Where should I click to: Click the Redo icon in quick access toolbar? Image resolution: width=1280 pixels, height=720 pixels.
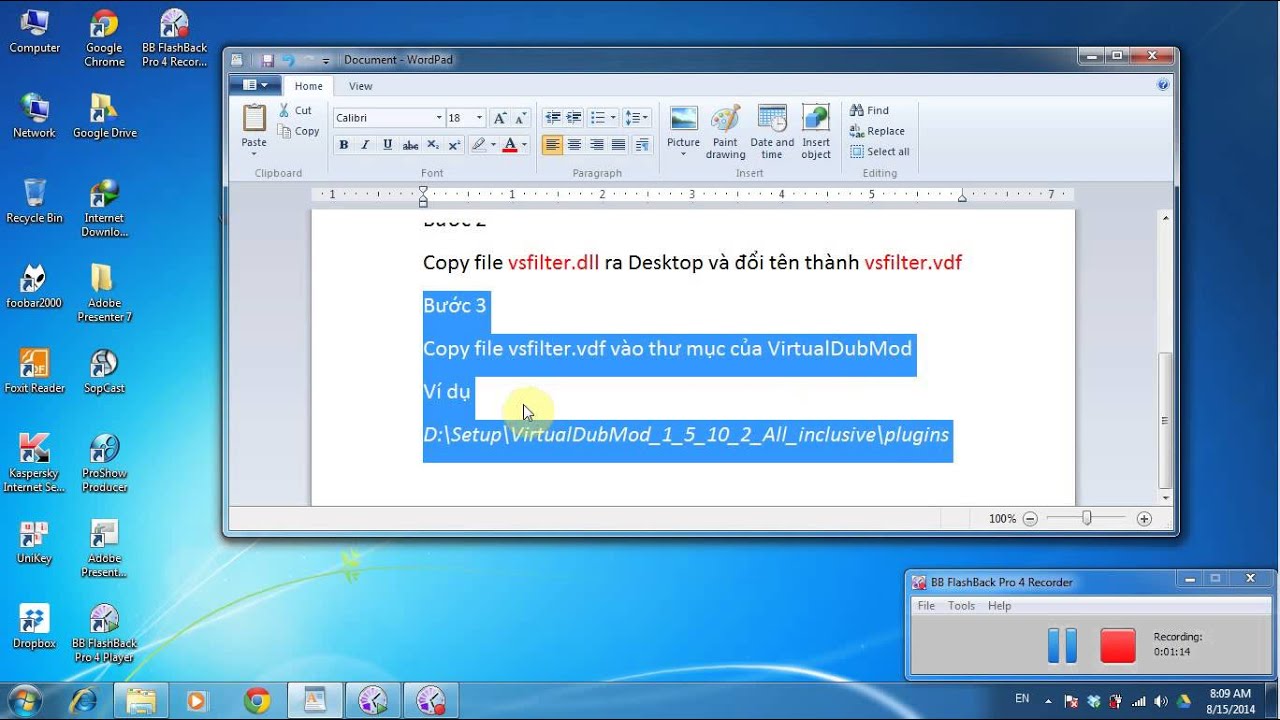coord(308,60)
